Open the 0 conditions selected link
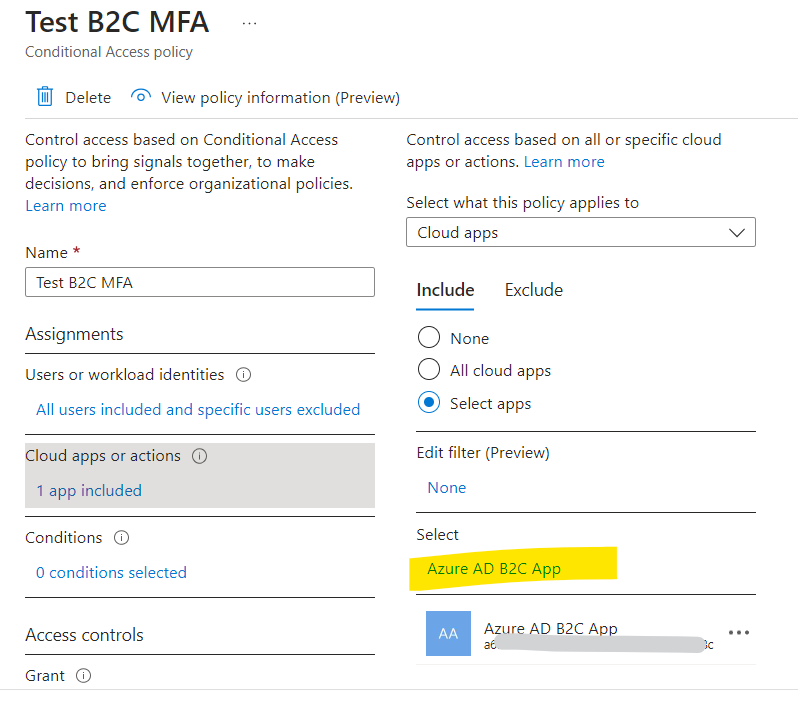The height and width of the screenshot is (710, 798). tap(111, 573)
